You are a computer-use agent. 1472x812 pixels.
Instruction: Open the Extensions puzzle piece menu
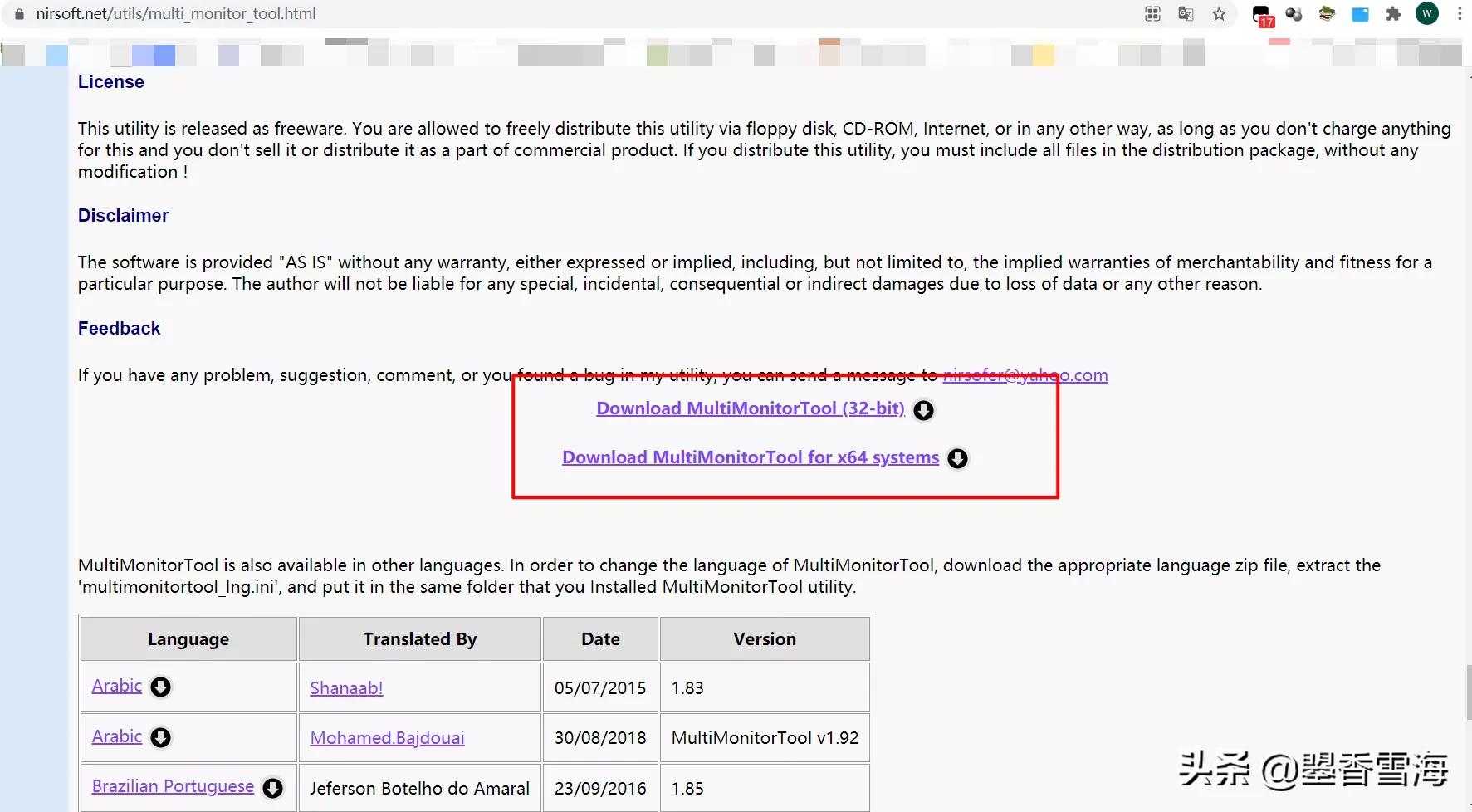click(x=1393, y=13)
